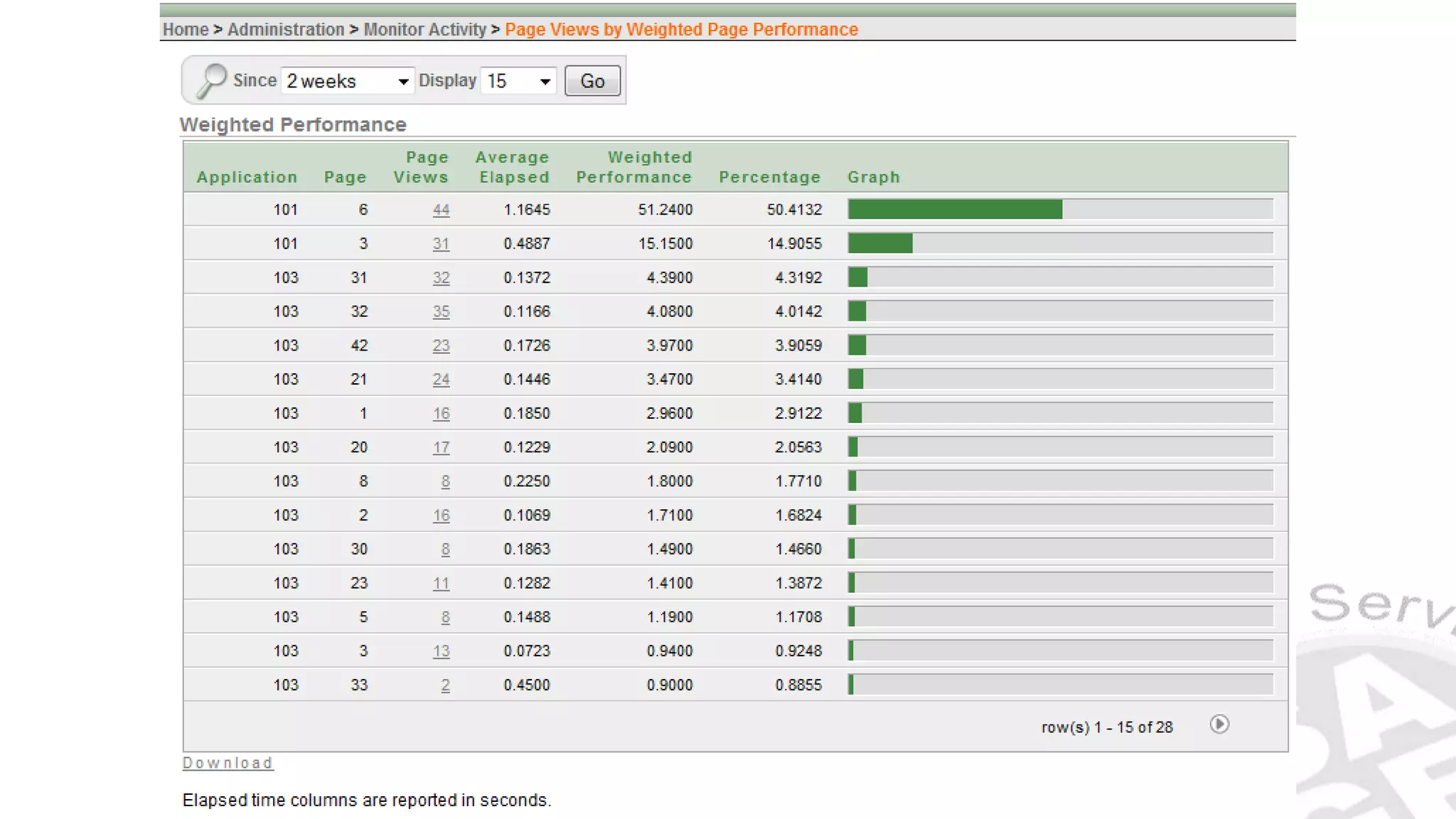Click page views link showing 13
This screenshot has height=819, width=1456.
441,651
